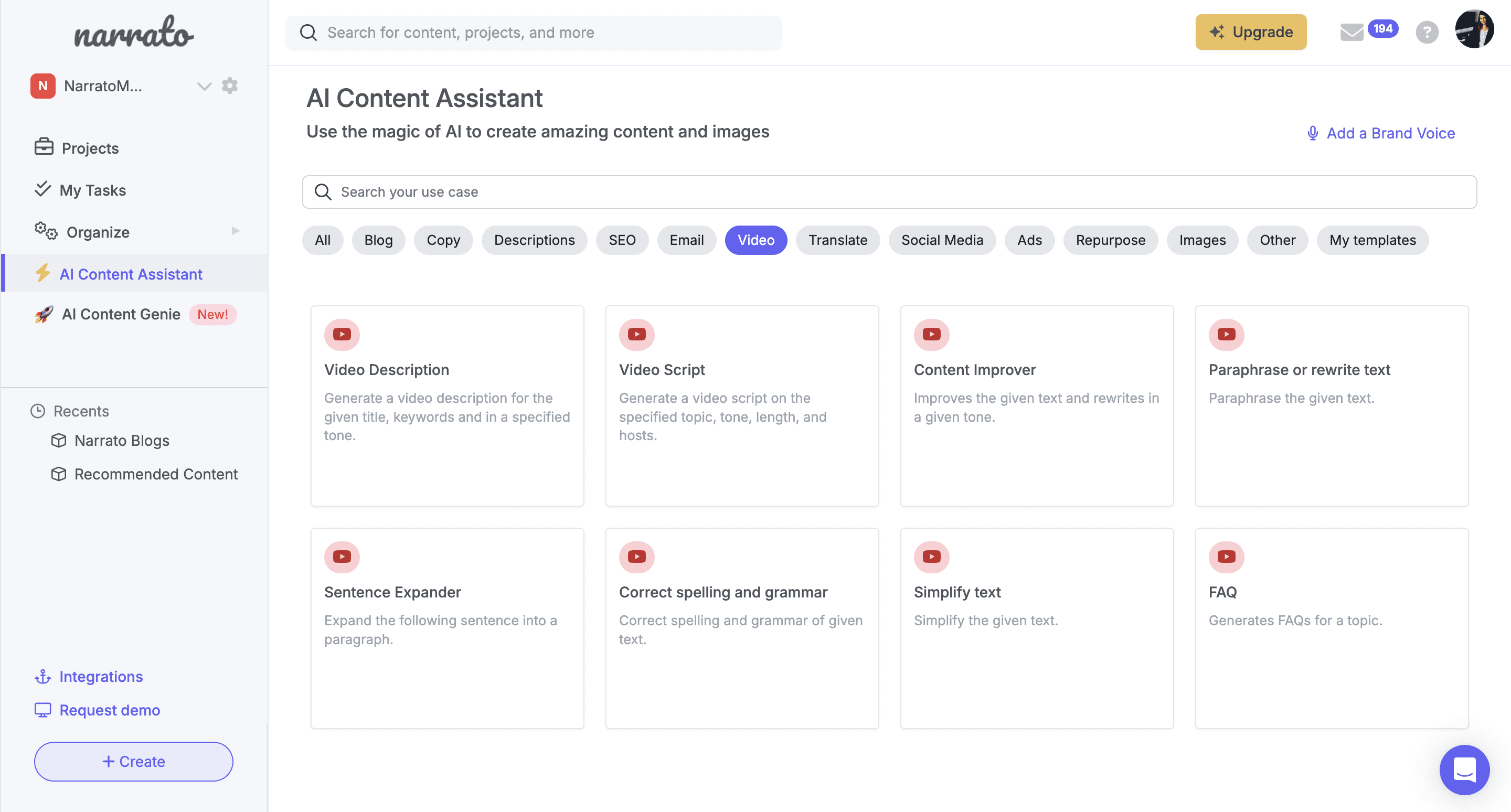Click the cube icon next to Narrato Blogs
Screen dimensions: 1511x812
coord(59,440)
